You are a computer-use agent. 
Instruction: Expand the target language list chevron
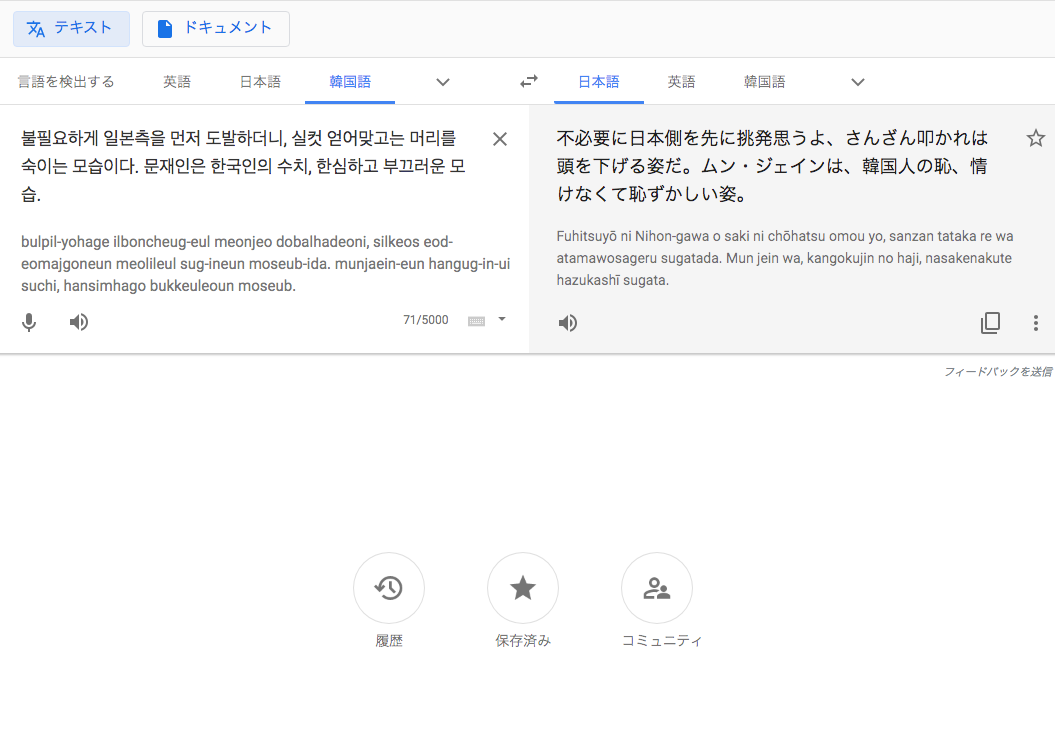pos(857,82)
